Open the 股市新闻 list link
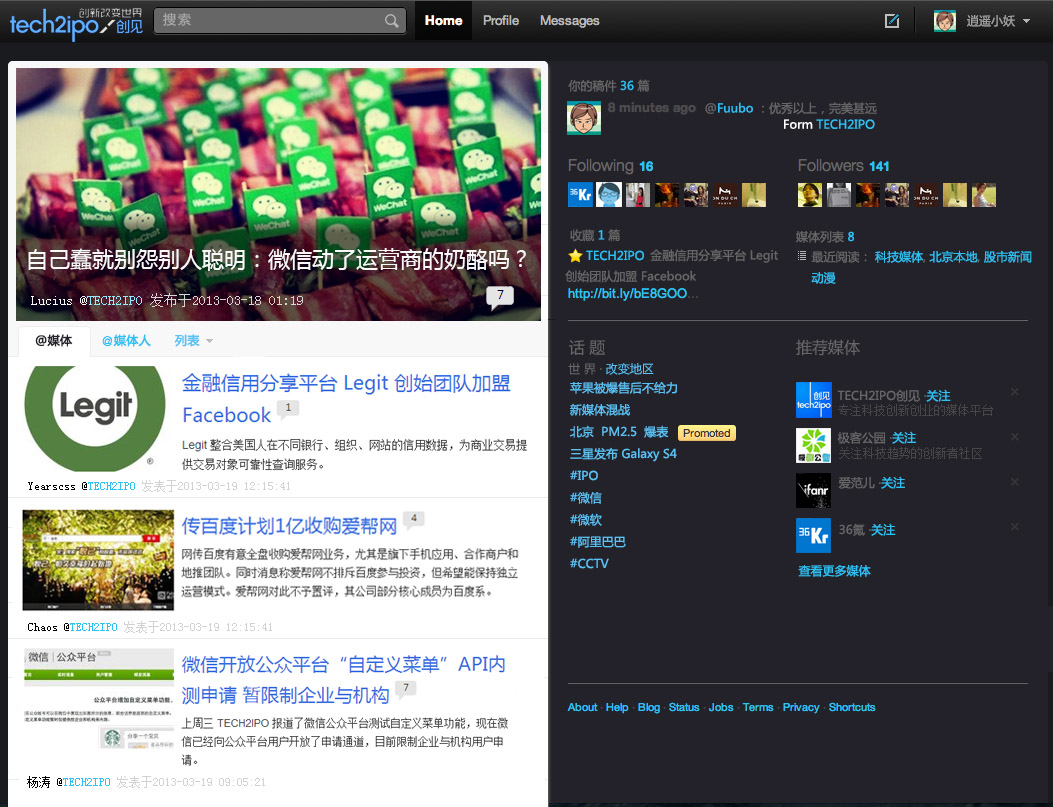Screen dimensions: 1053x807 [x=1007, y=257]
